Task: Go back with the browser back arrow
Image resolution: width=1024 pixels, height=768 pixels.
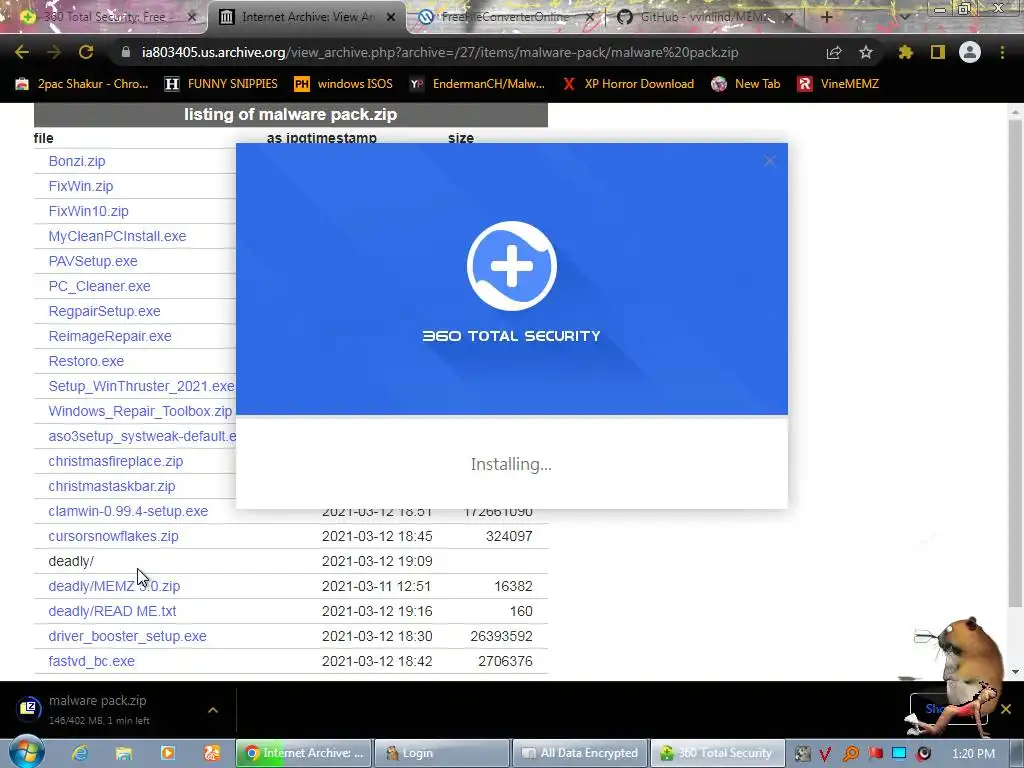Action: point(22,52)
